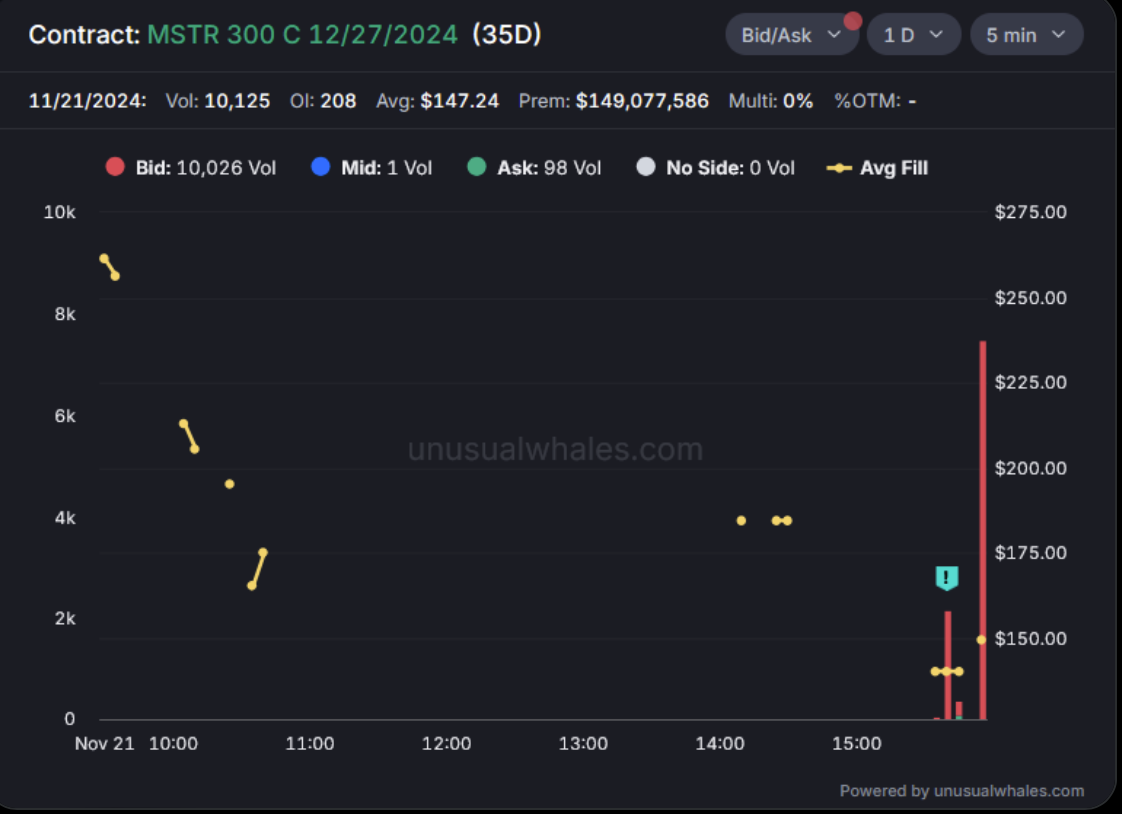Click the Prem $149,077,586 value
Screen dimensions: 1122x814
642,101
